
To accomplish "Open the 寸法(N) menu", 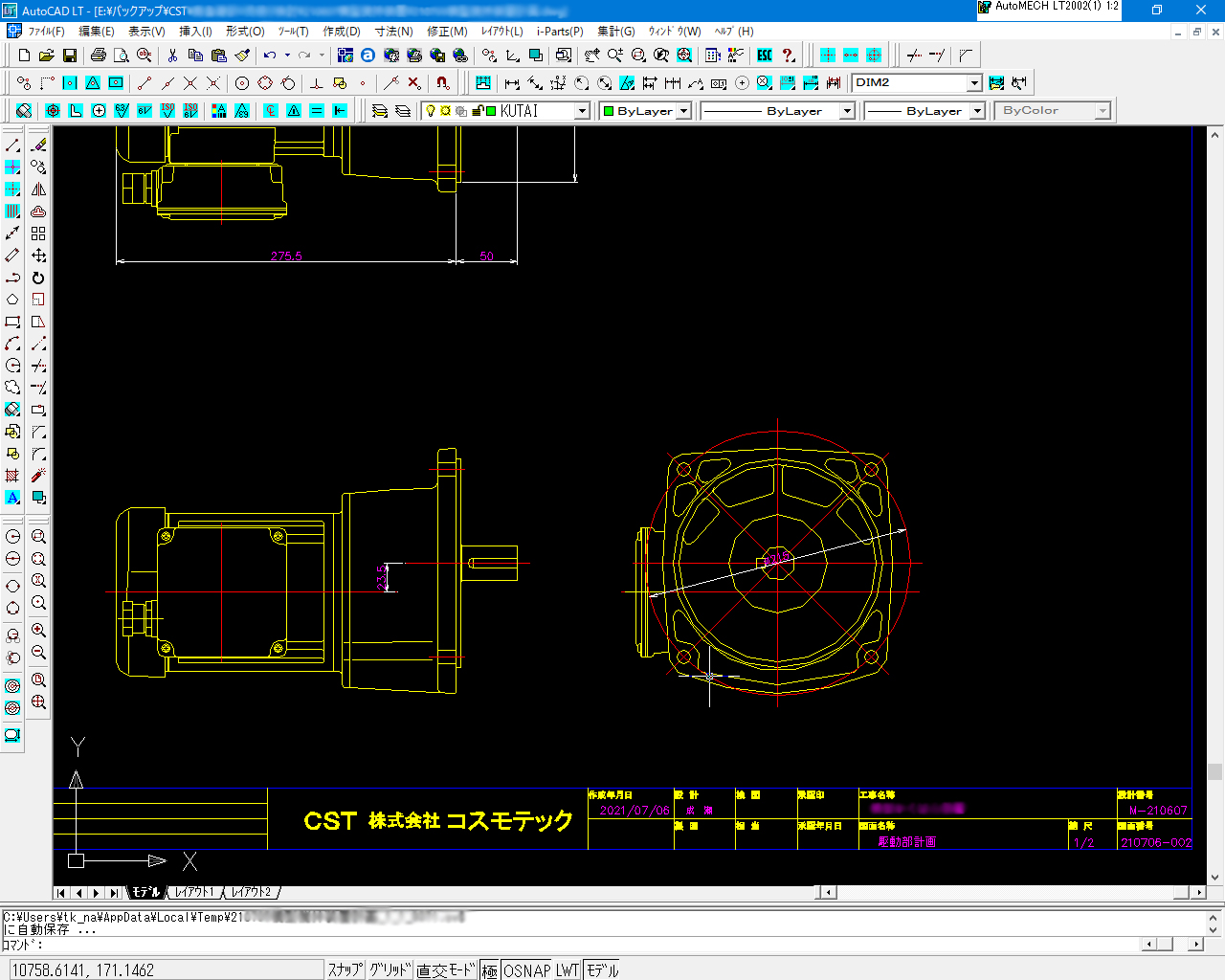I will (393, 32).
